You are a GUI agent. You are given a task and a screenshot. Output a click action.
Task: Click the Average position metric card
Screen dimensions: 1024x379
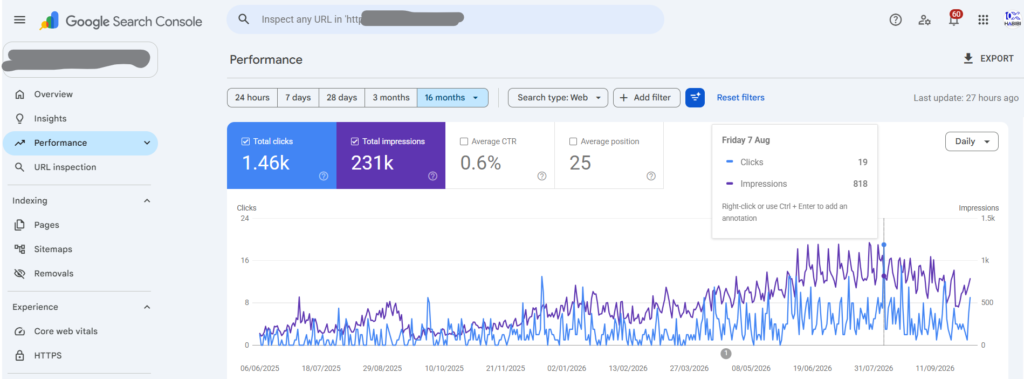609,155
